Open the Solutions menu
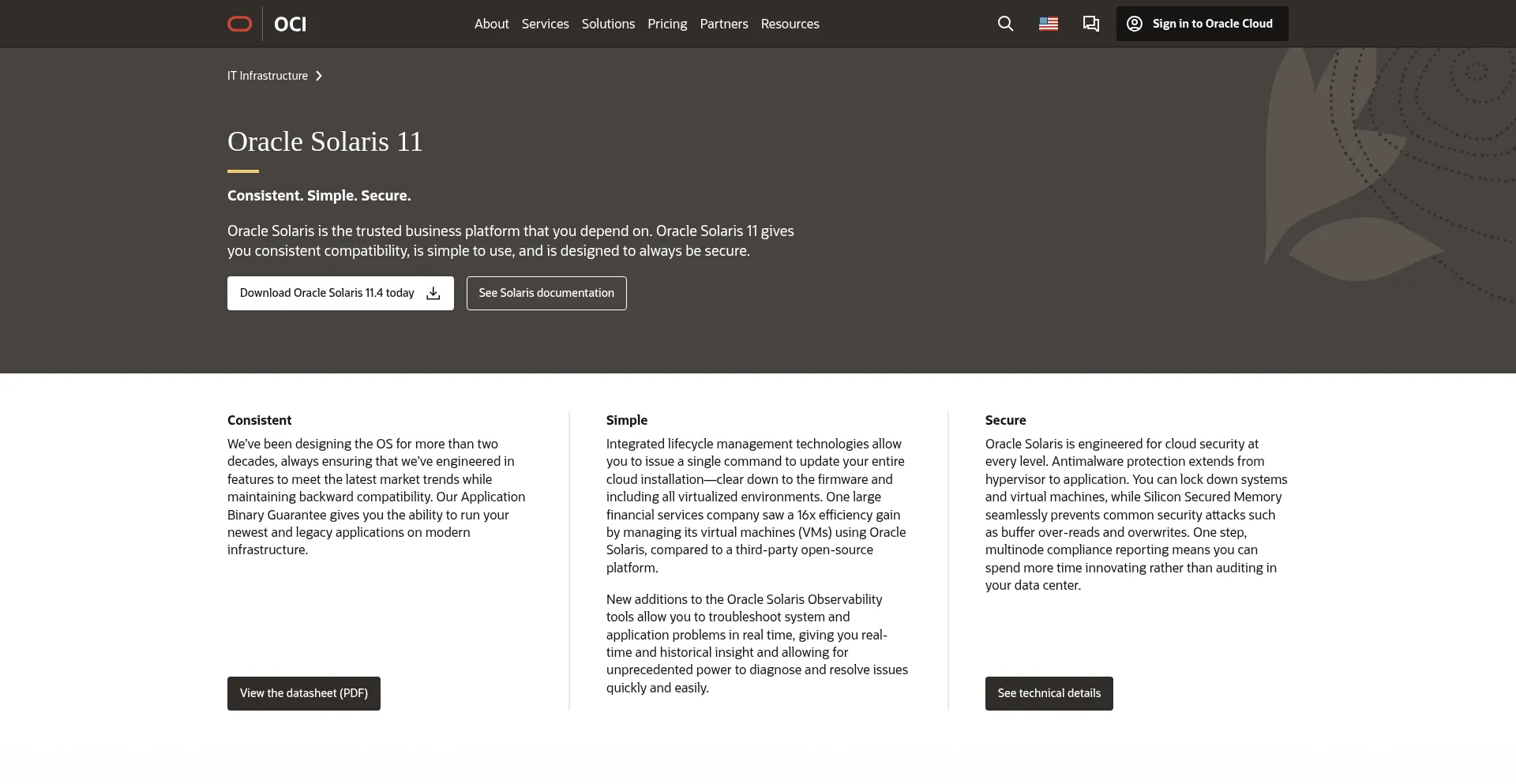1516x784 pixels. pyautogui.click(x=608, y=24)
